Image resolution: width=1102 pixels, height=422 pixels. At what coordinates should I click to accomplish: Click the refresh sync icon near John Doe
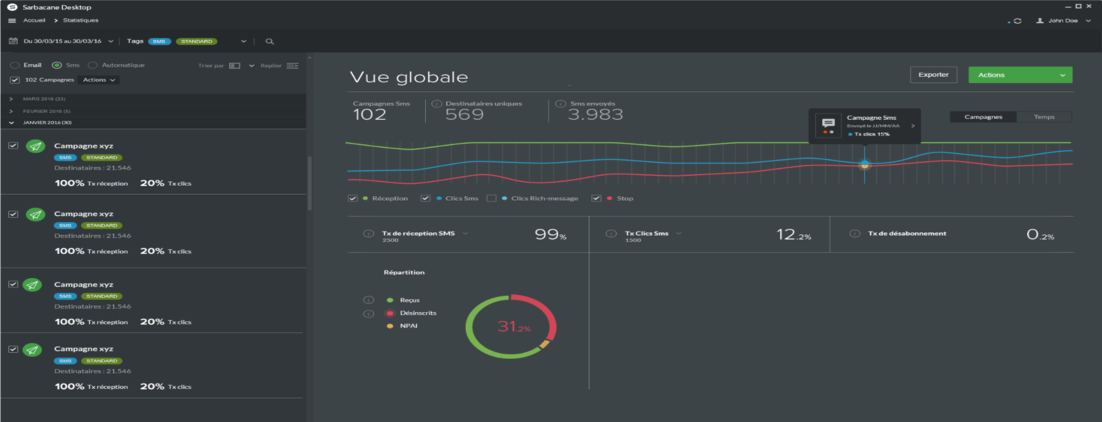click(1017, 20)
